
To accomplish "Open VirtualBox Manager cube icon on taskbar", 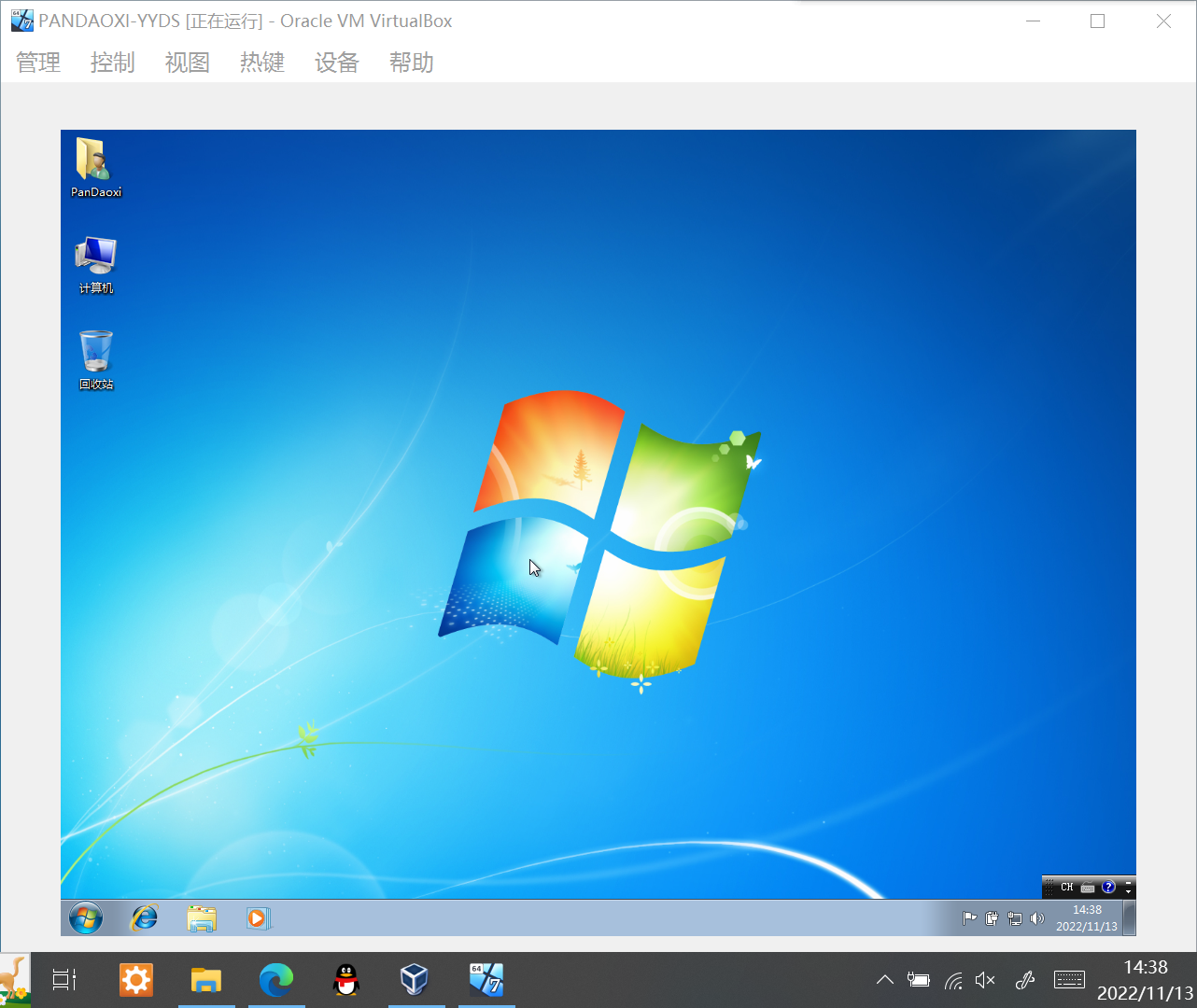I will coord(415,980).
